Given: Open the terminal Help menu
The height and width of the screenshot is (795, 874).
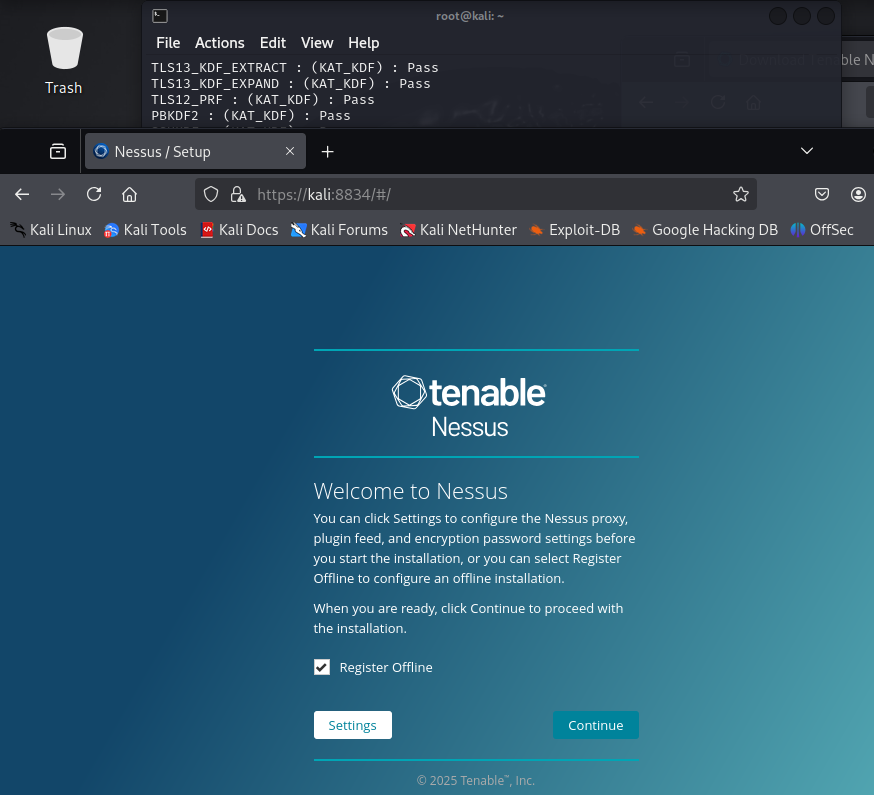Looking at the screenshot, I should click(363, 43).
